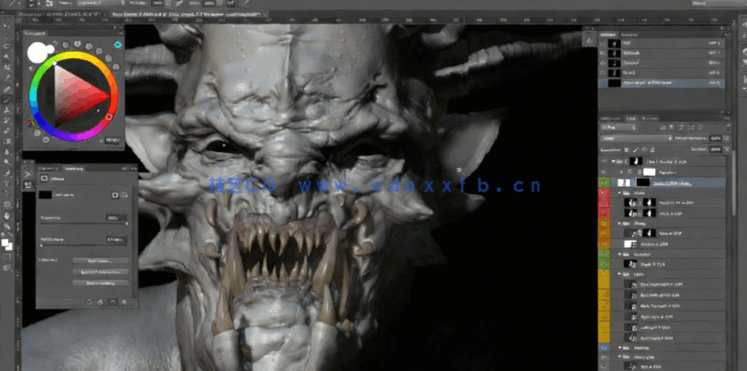The height and width of the screenshot is (371, 747).
Task: Toggle visibility of the RGB composite channel
Action: [603, 43]
